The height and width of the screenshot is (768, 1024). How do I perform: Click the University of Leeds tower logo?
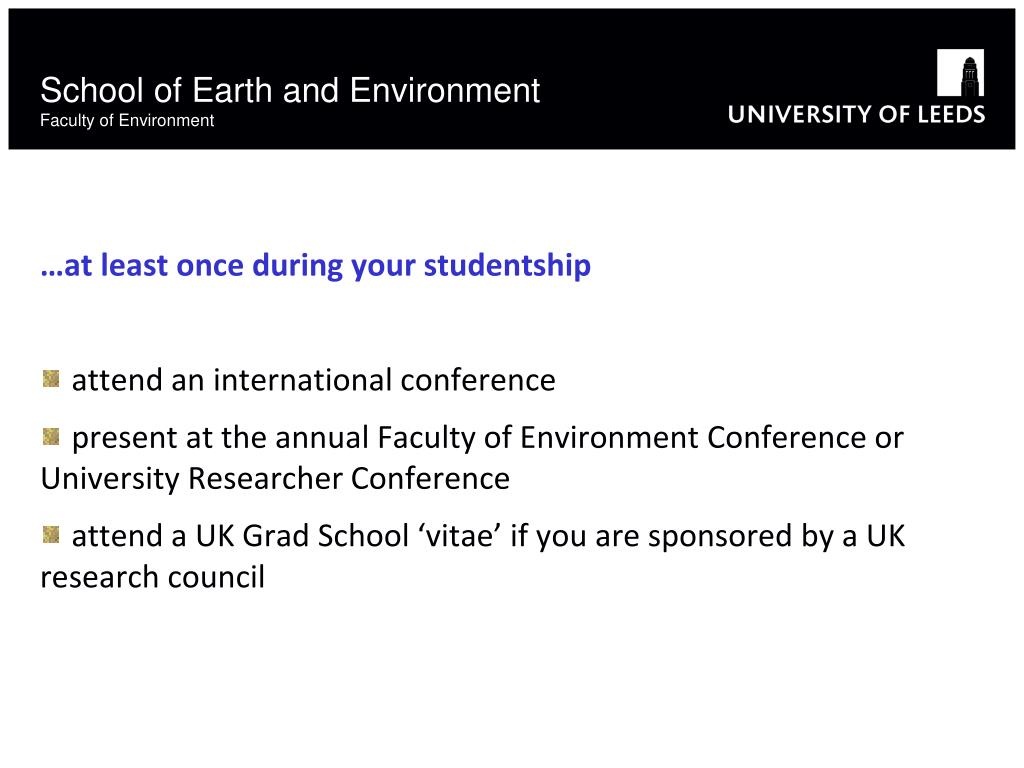point(960,72)
